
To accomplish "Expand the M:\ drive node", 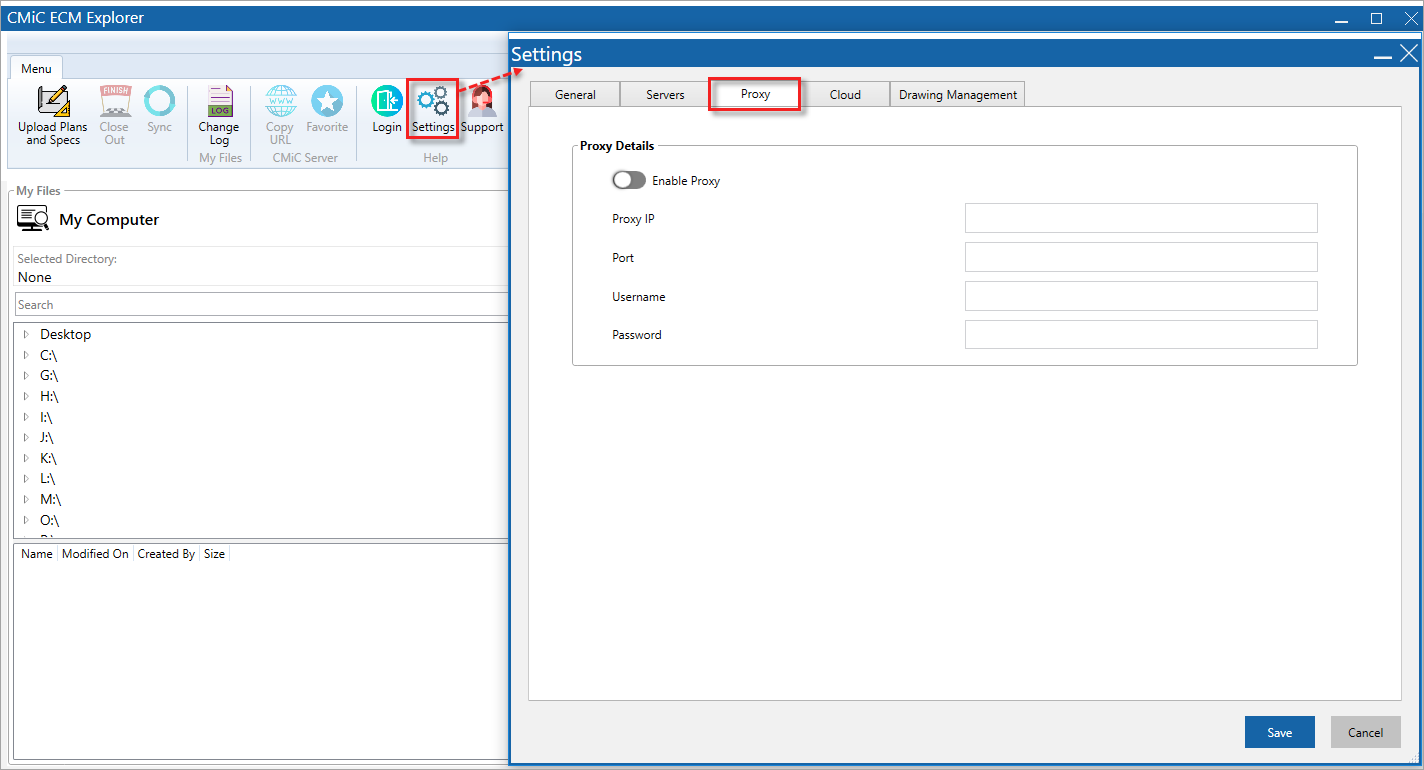I will (26, 499).
